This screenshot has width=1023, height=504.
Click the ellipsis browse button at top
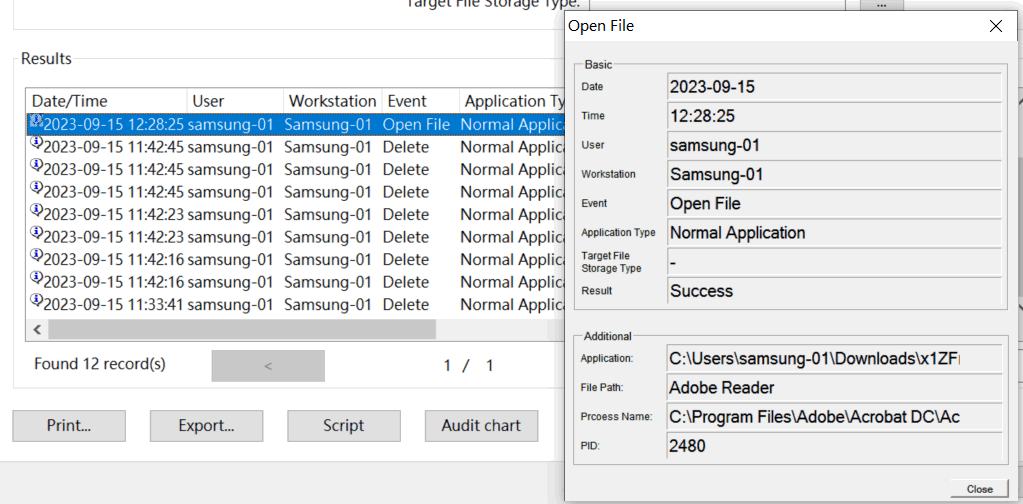tap(884, 5)
